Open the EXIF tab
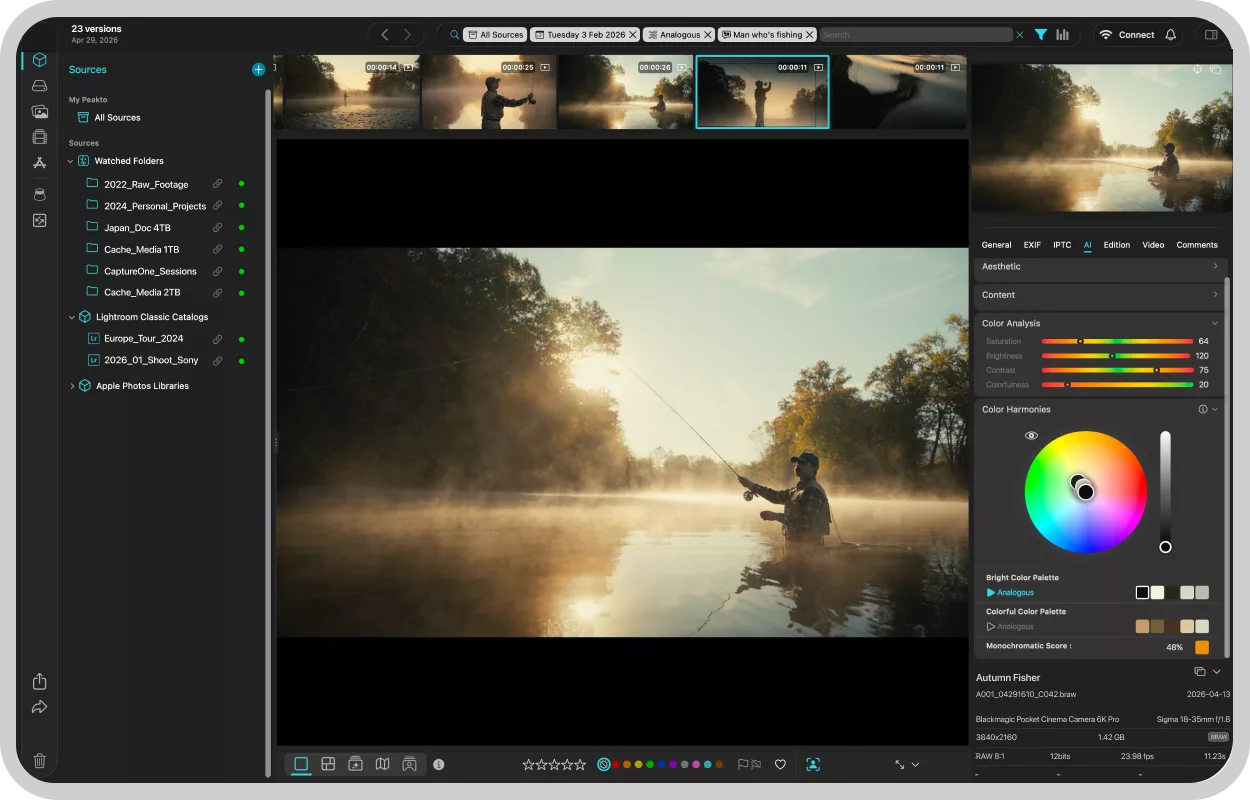Image resolution: width=1250 pixels, height=800 pixels. point(1032,245)
